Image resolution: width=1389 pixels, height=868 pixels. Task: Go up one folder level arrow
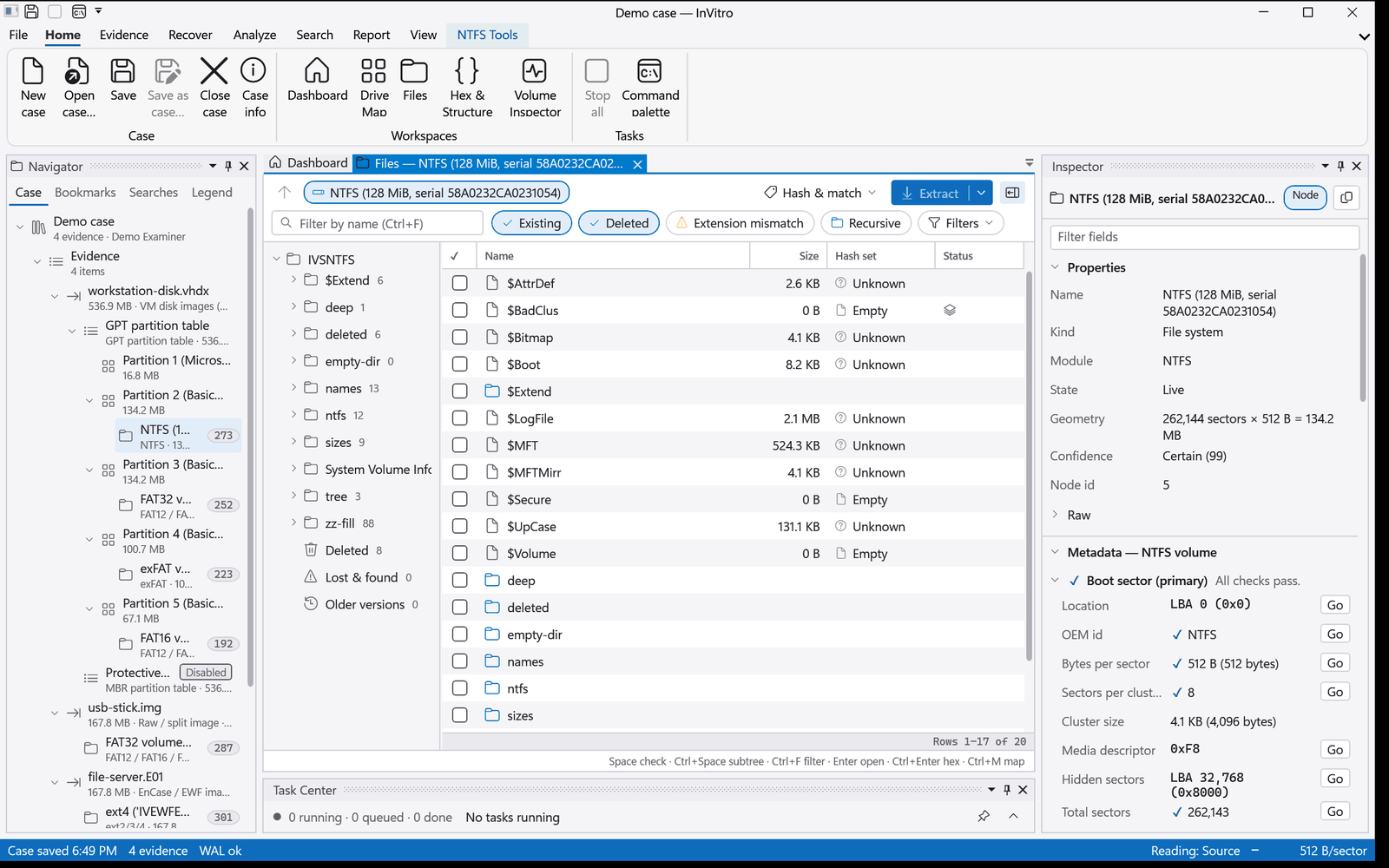click(285, 193)
